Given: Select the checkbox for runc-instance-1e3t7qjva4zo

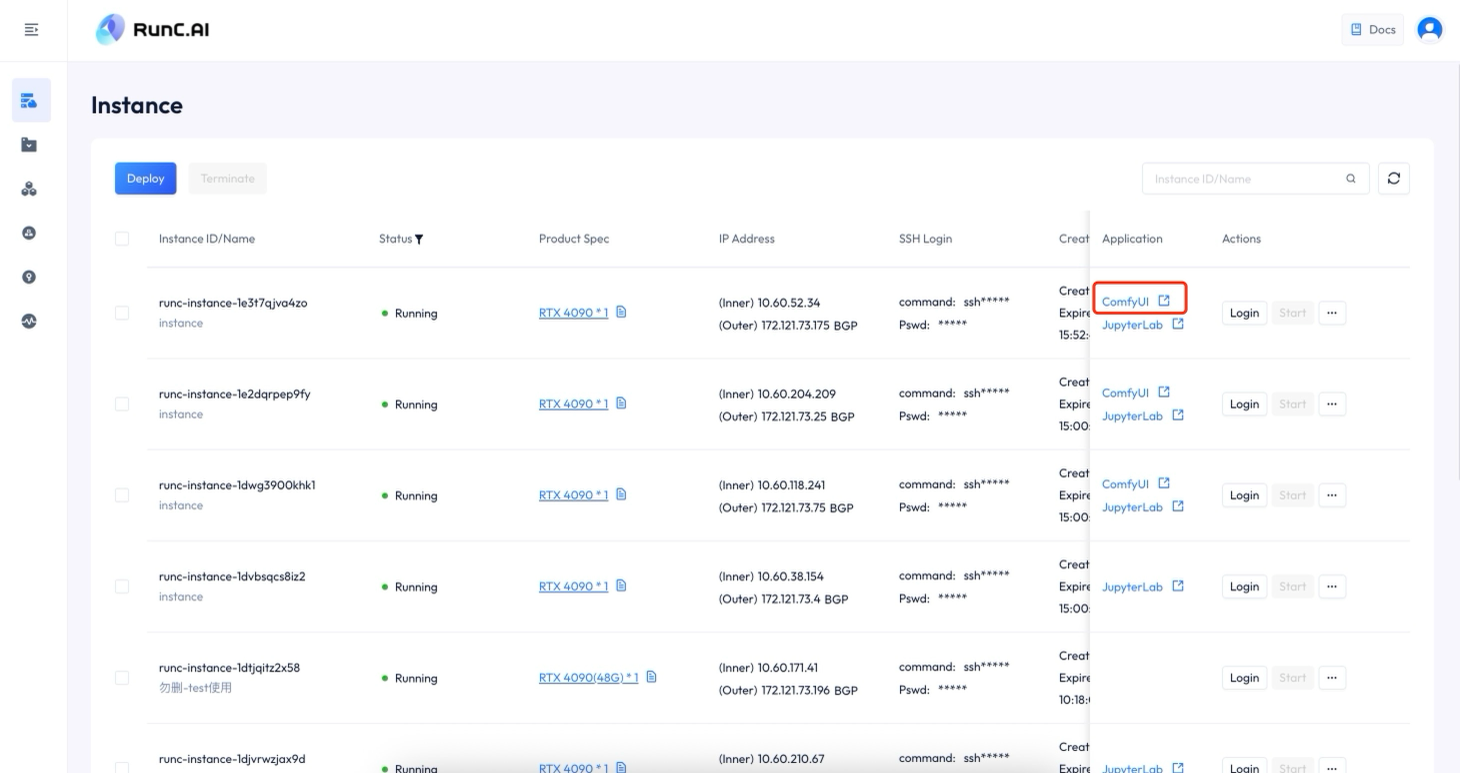Looking at the screenshot, I should [122, 313].
